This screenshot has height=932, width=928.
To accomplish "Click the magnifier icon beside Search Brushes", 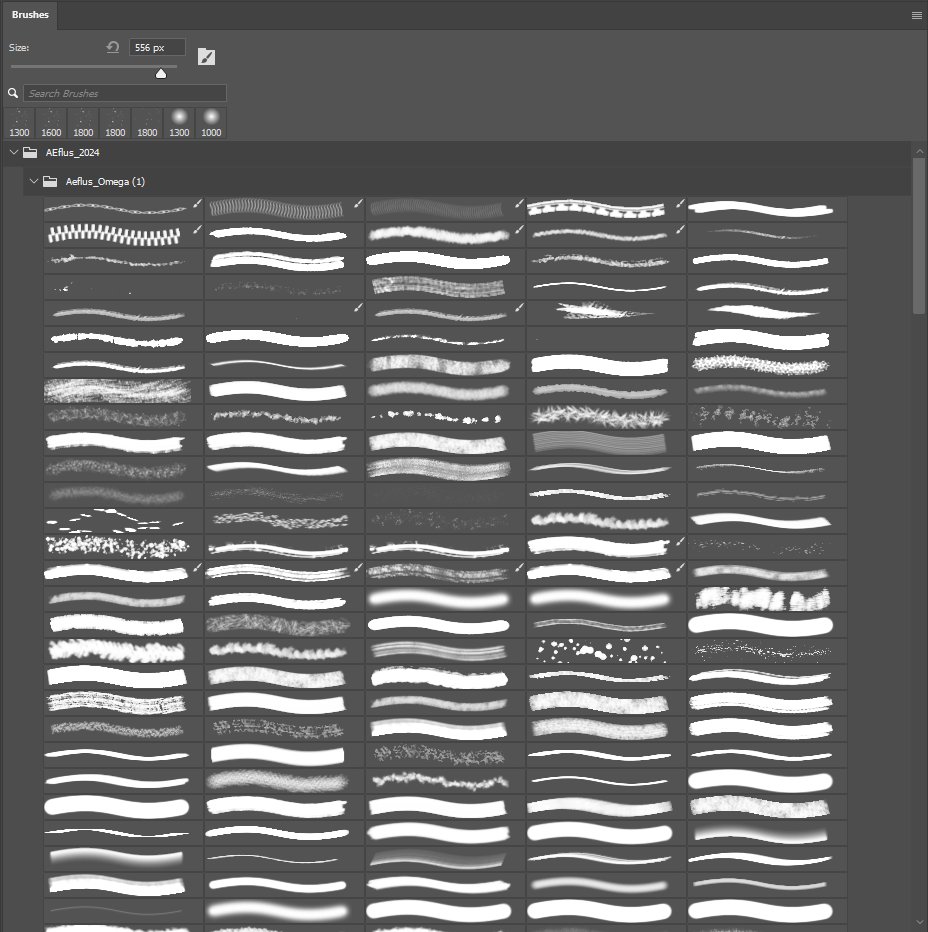I will point(13,93).
